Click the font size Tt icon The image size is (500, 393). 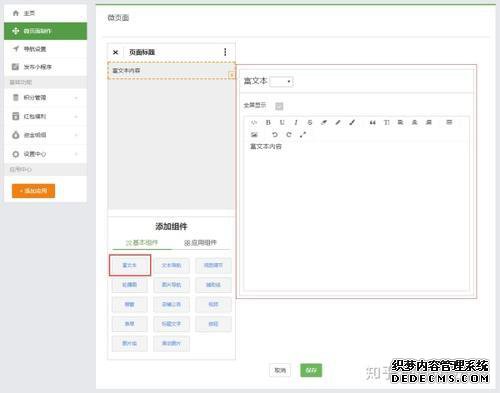click(x=386, y=122)
